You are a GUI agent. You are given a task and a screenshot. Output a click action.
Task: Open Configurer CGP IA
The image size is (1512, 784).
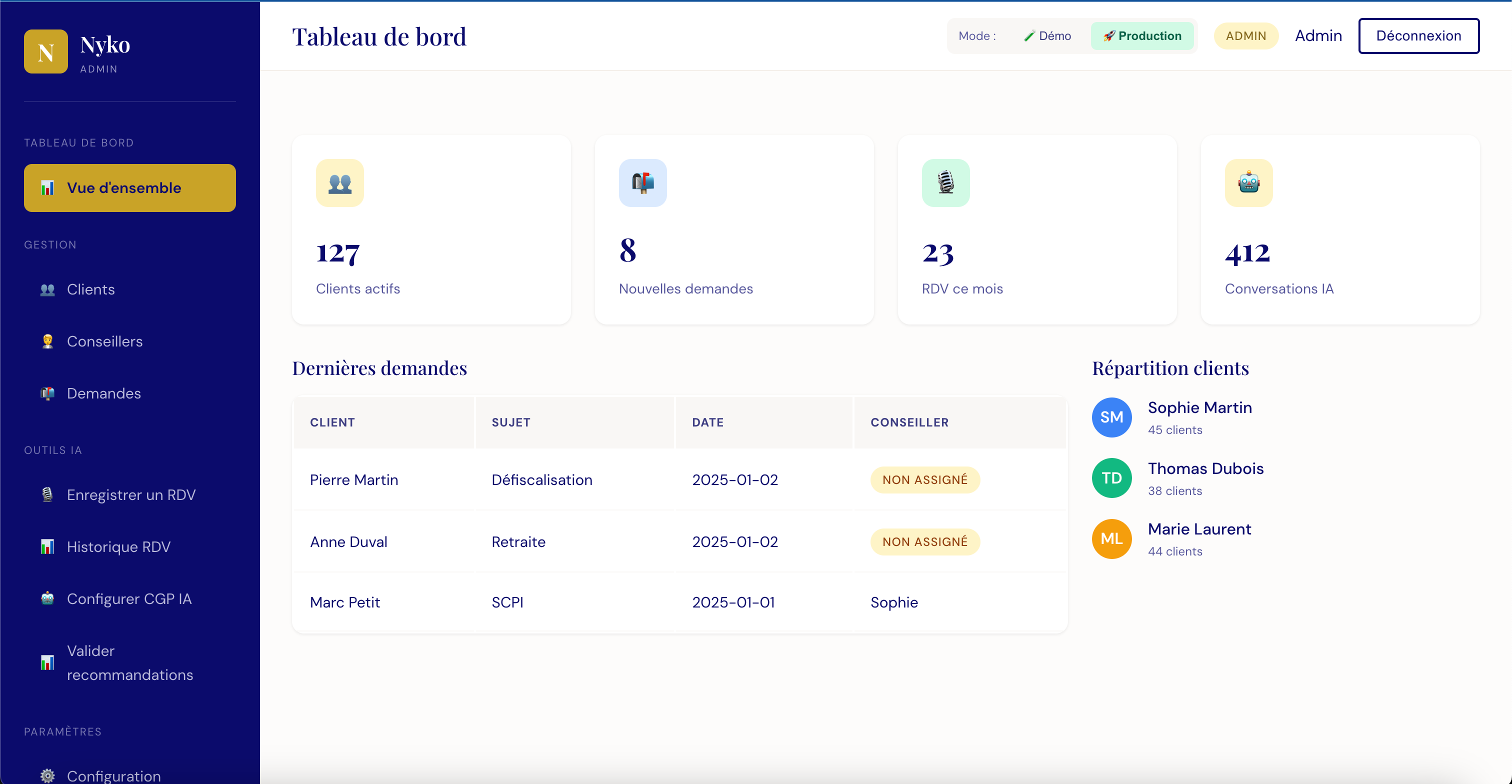click(x=129, y=598)
